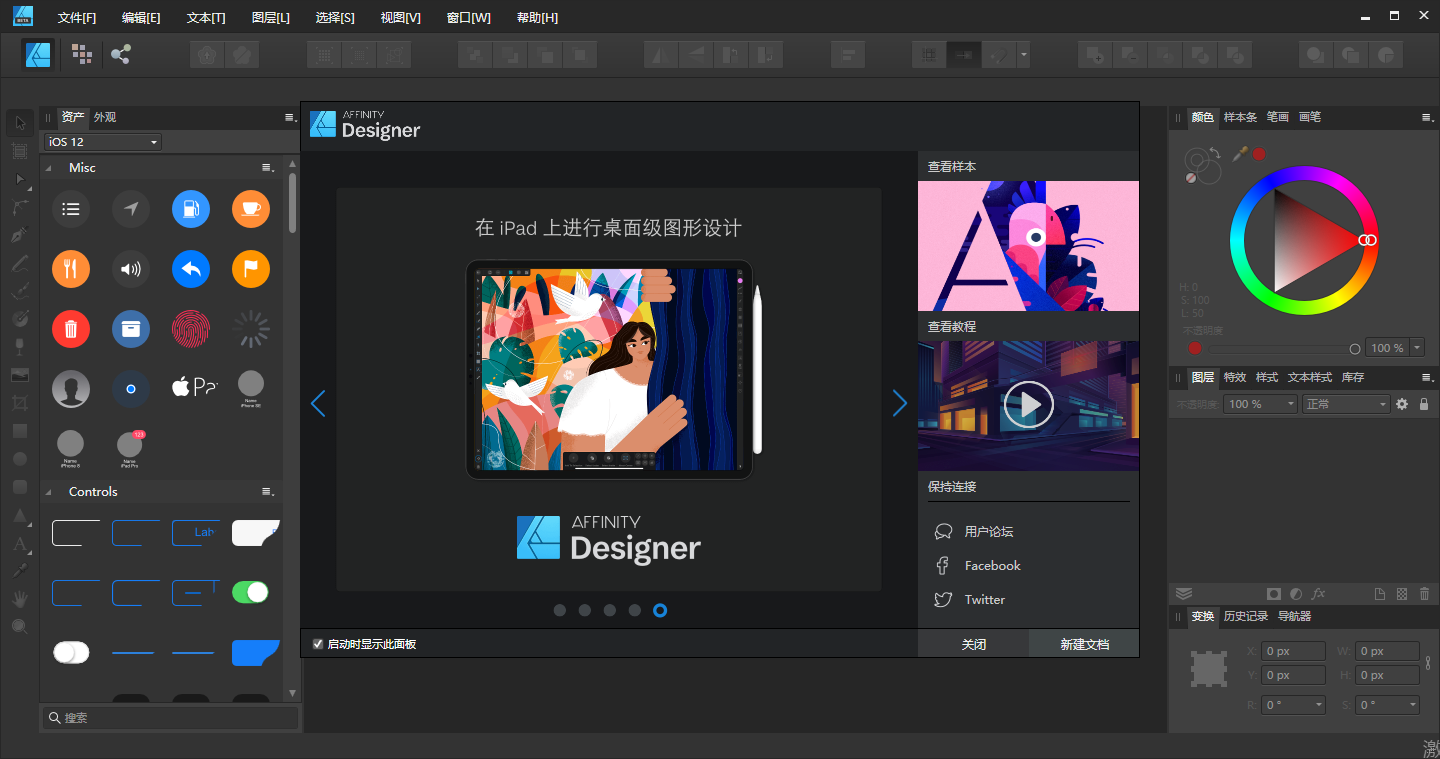Click the Export Persona share icon
The width and height of the screenshot is (1440, 759).
pos(121,54)
